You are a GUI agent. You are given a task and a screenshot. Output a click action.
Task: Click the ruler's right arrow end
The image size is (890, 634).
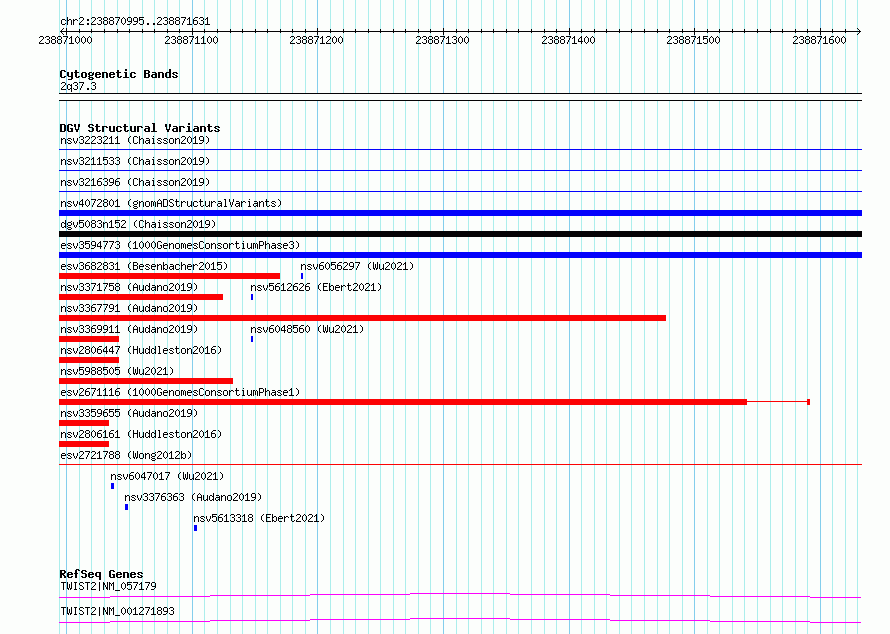859,31
